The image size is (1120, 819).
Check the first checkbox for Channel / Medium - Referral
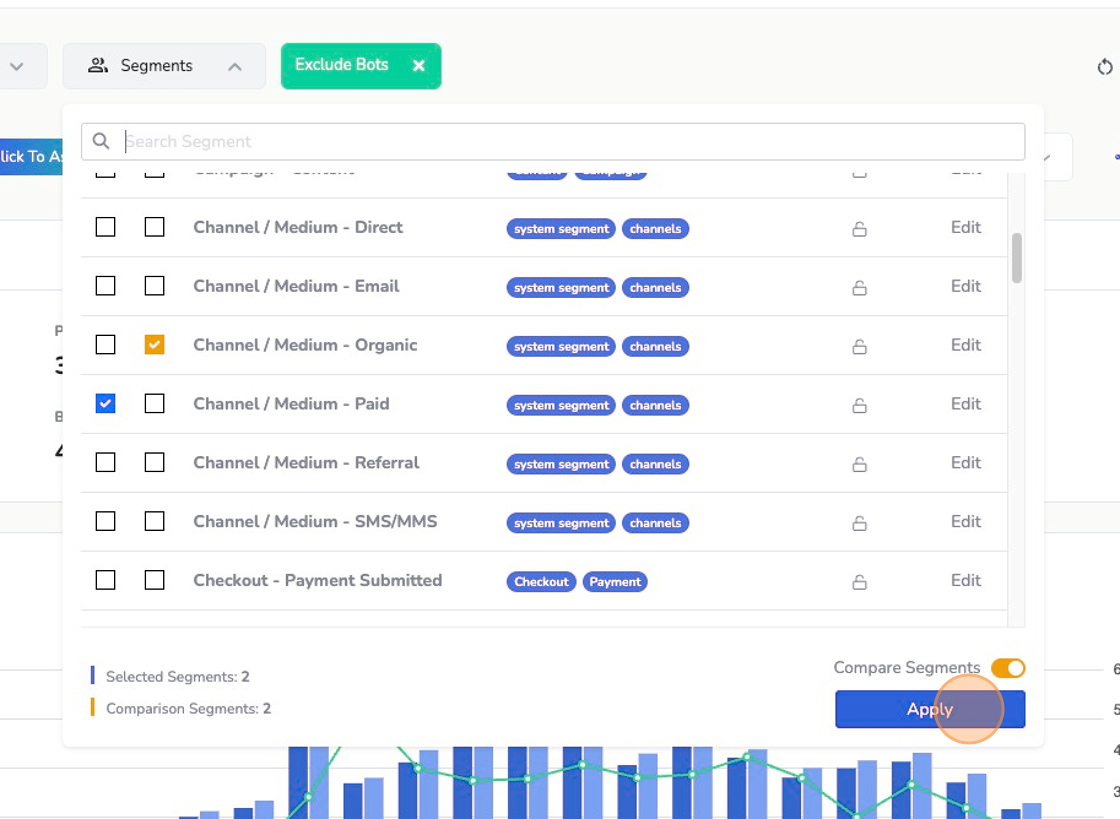pyautogui.click(x=105, y=462)
